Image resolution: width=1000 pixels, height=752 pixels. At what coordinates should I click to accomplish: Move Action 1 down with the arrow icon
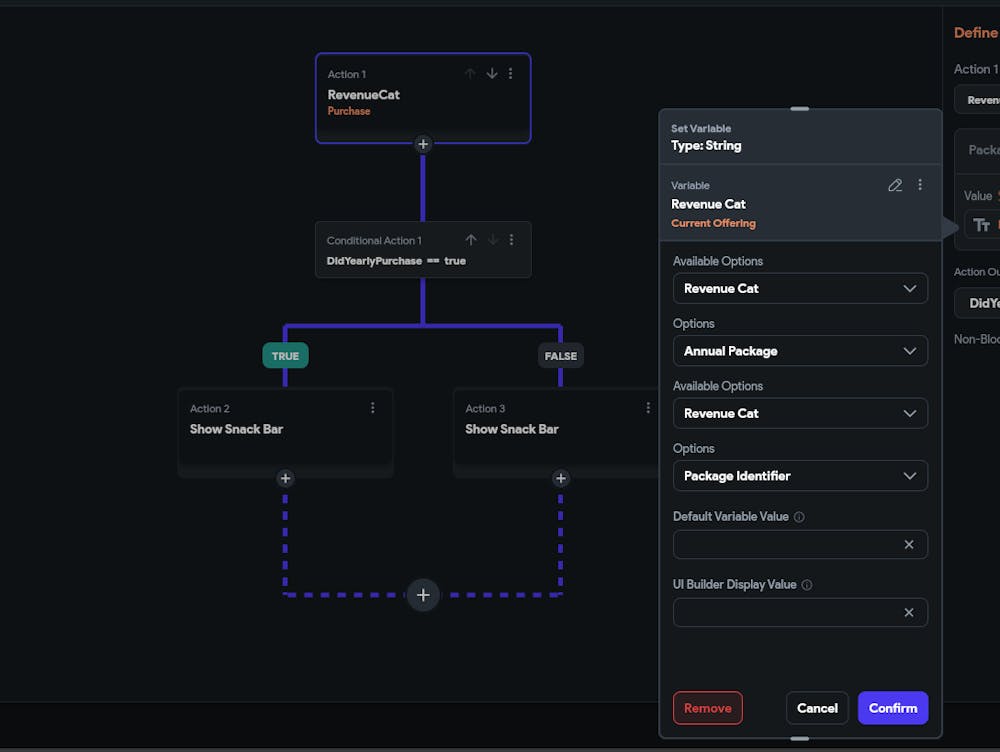[x=492, y=74]
